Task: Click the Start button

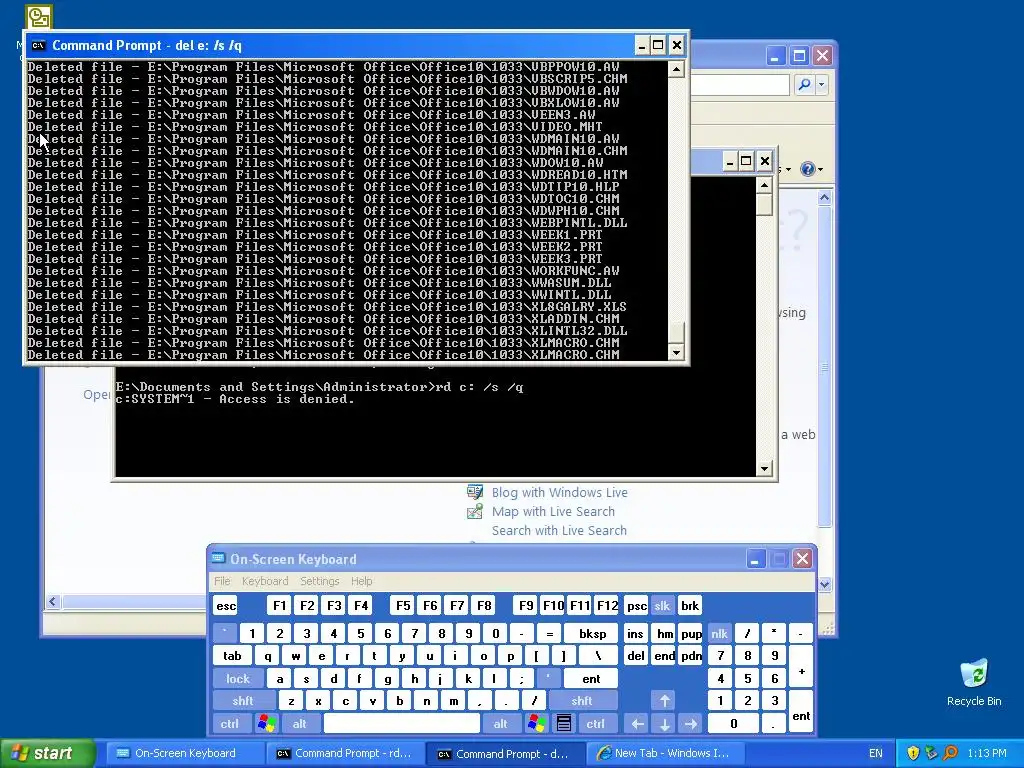Action: coord(46,753)
